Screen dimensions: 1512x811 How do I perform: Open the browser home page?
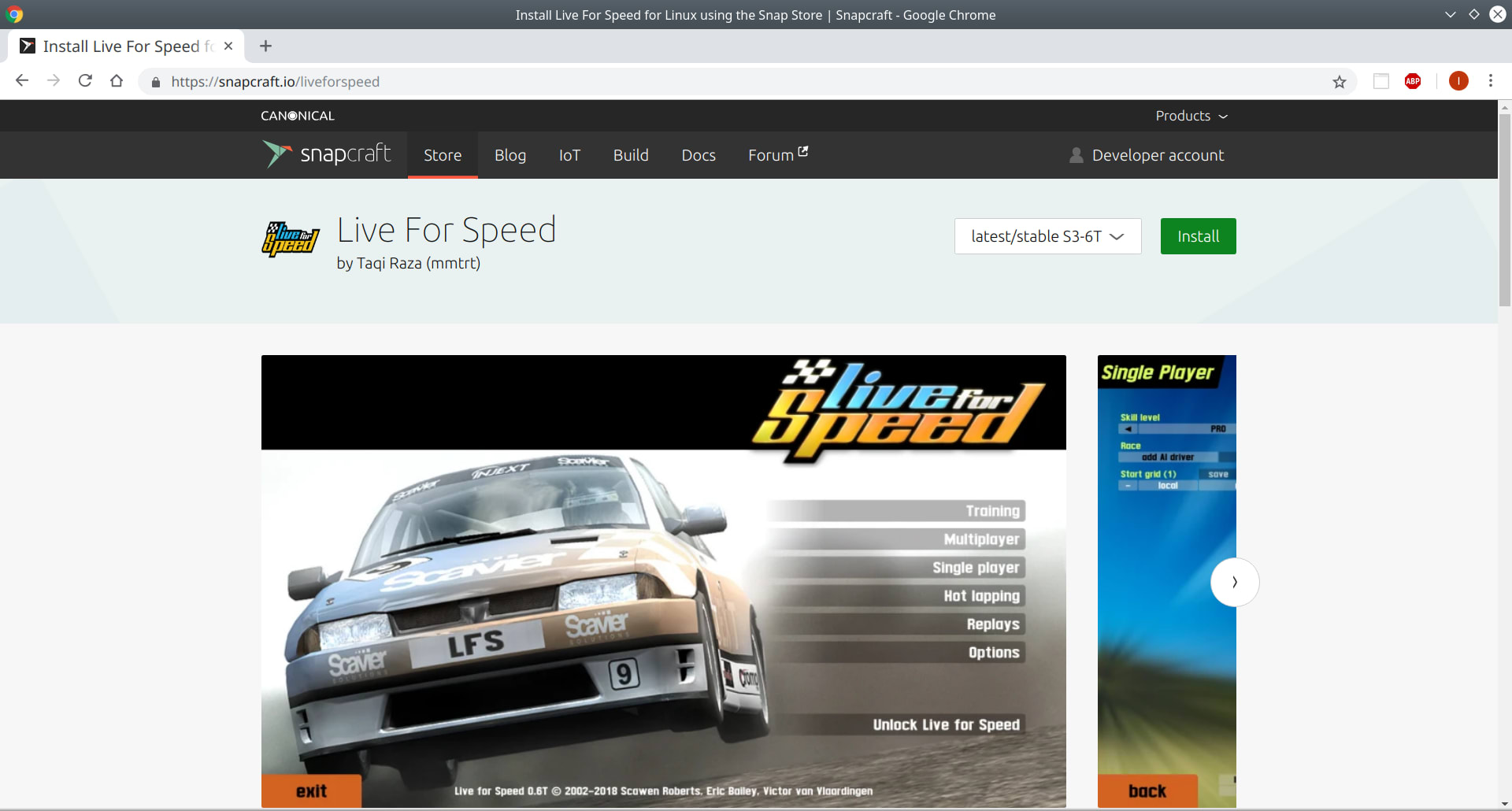[117, 81]
